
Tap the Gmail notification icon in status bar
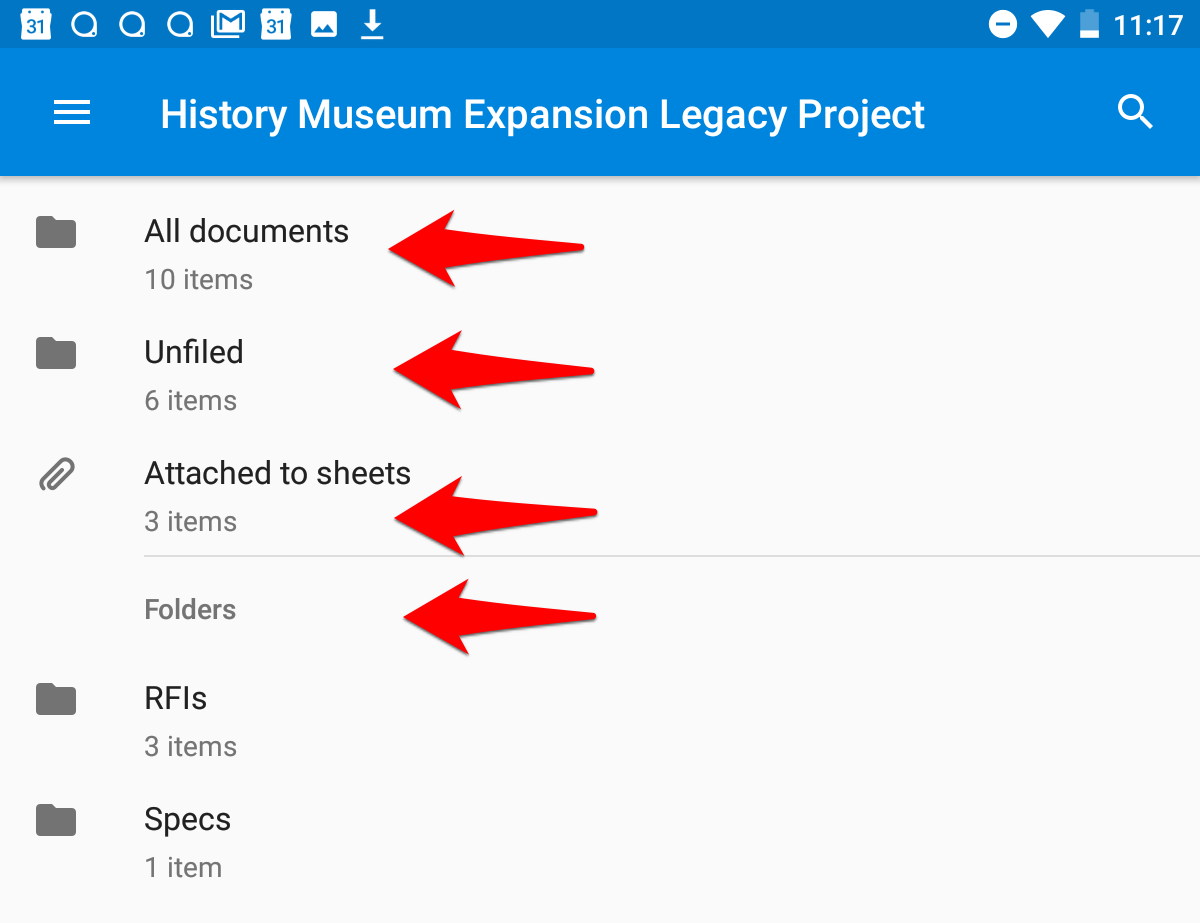(x=228, y=24)
